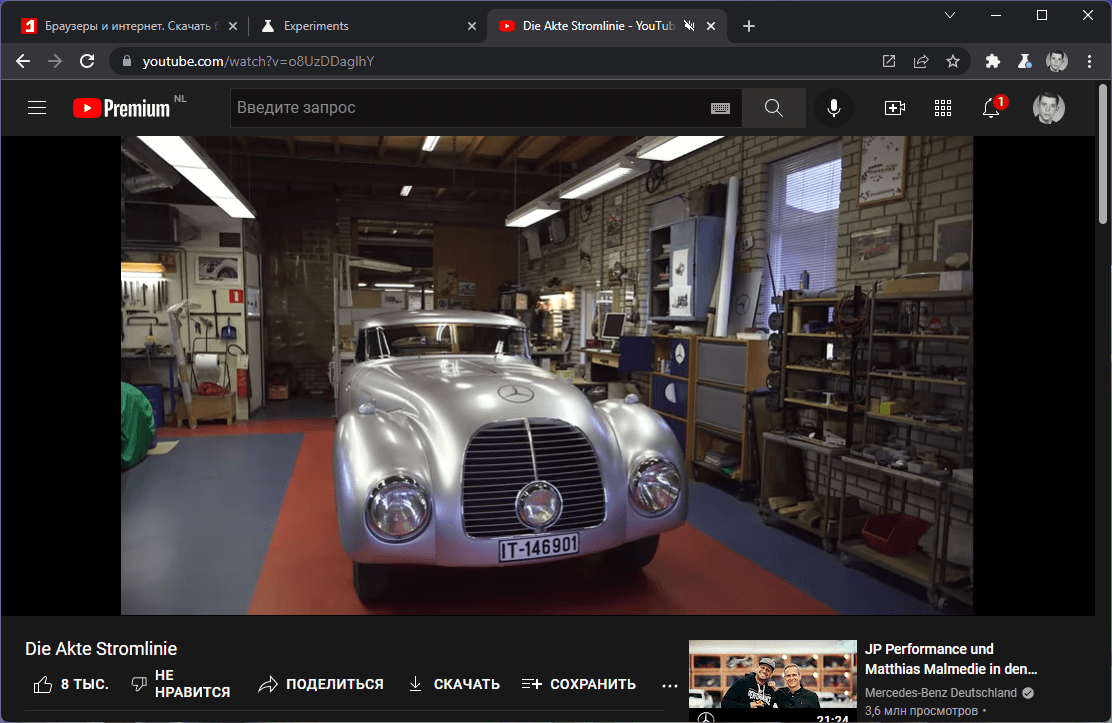
Task: Expand the tab search chevron
Action: (950, 15)
